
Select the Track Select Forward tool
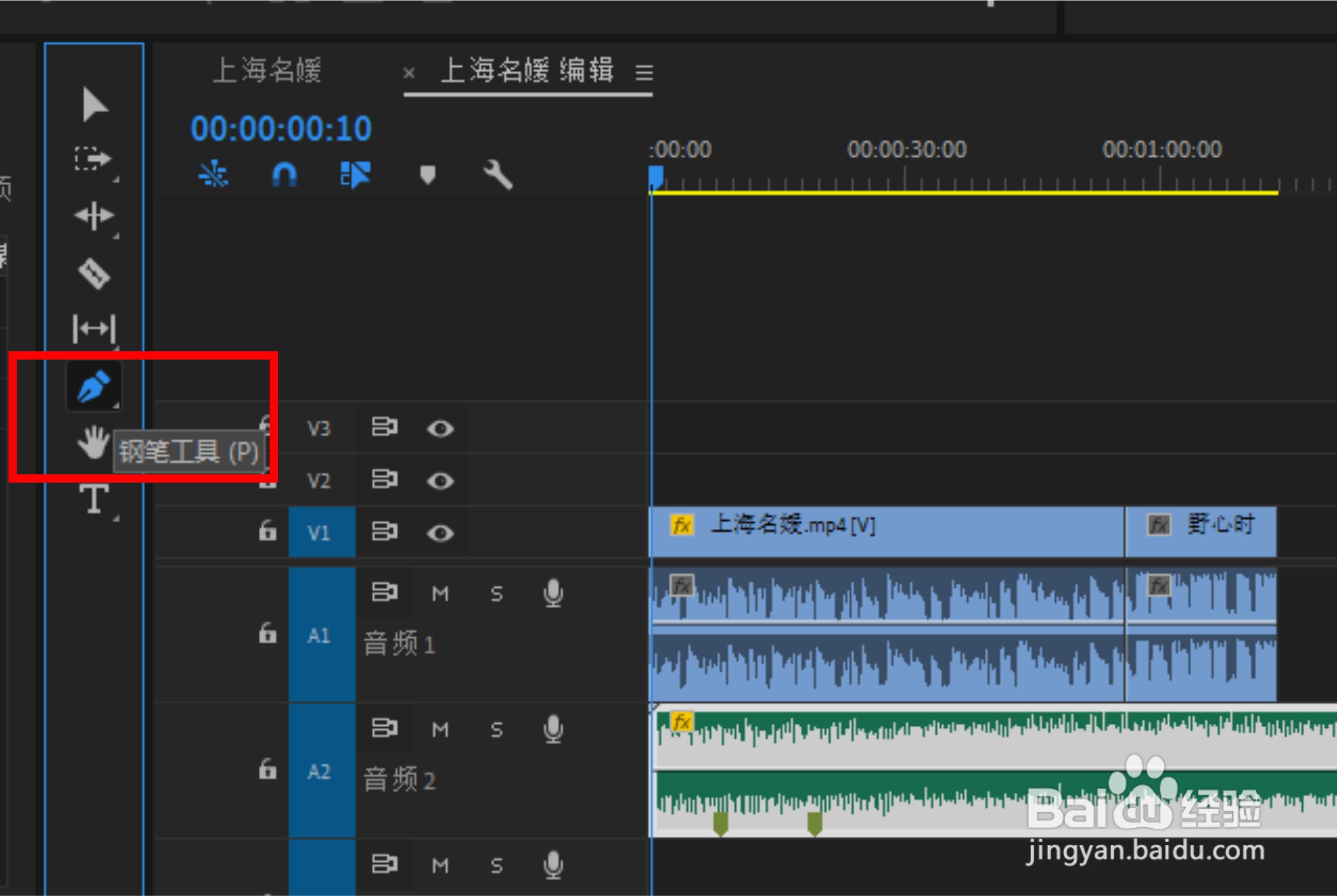coord(92,159)
